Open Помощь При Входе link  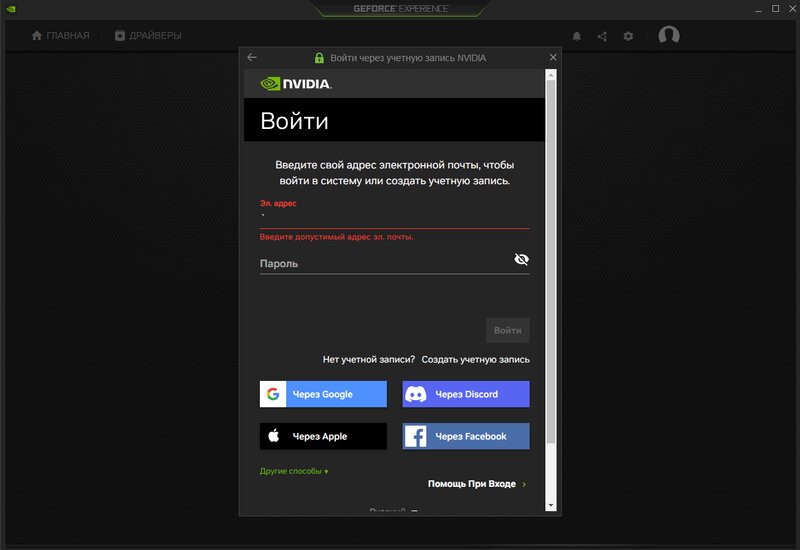477,484
